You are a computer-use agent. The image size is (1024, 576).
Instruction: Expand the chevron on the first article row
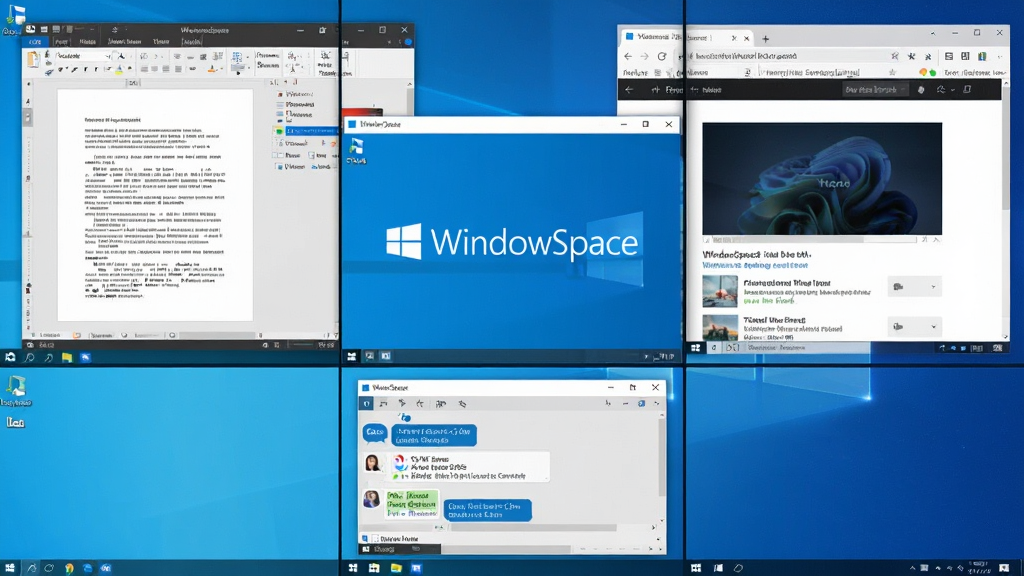click(933, 287)
